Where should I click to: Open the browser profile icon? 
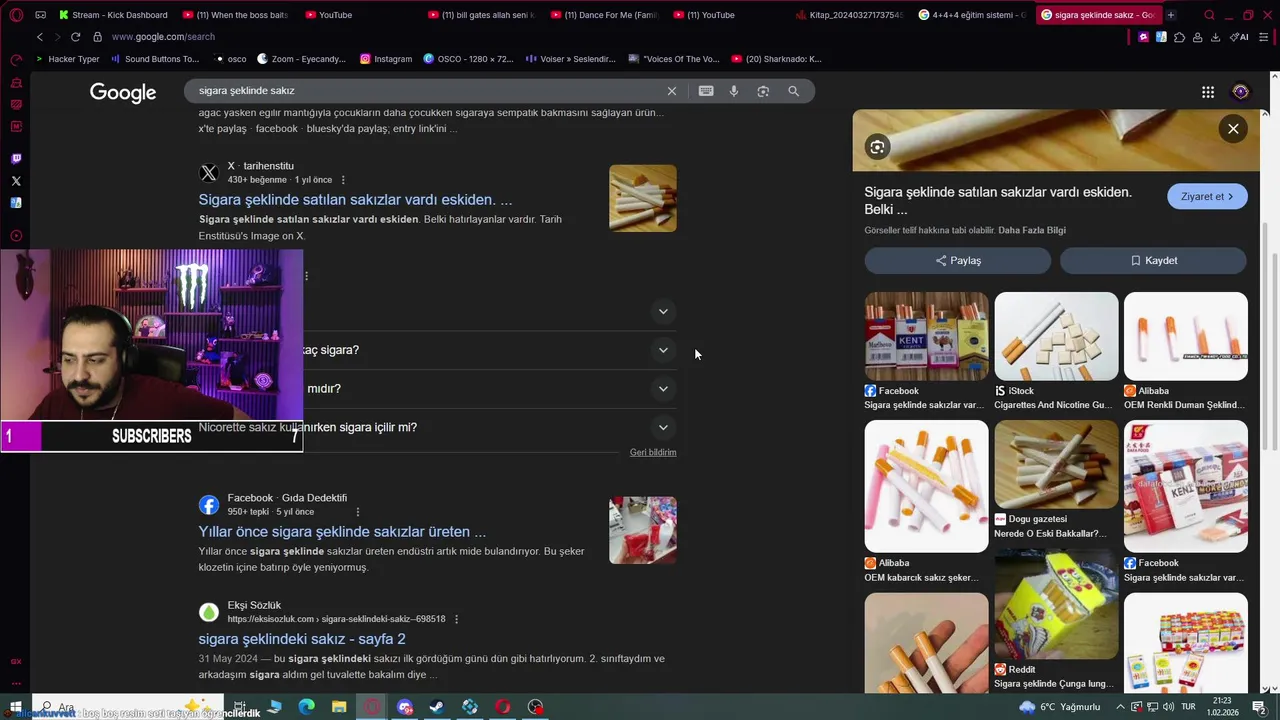[x=1197, y=37]
